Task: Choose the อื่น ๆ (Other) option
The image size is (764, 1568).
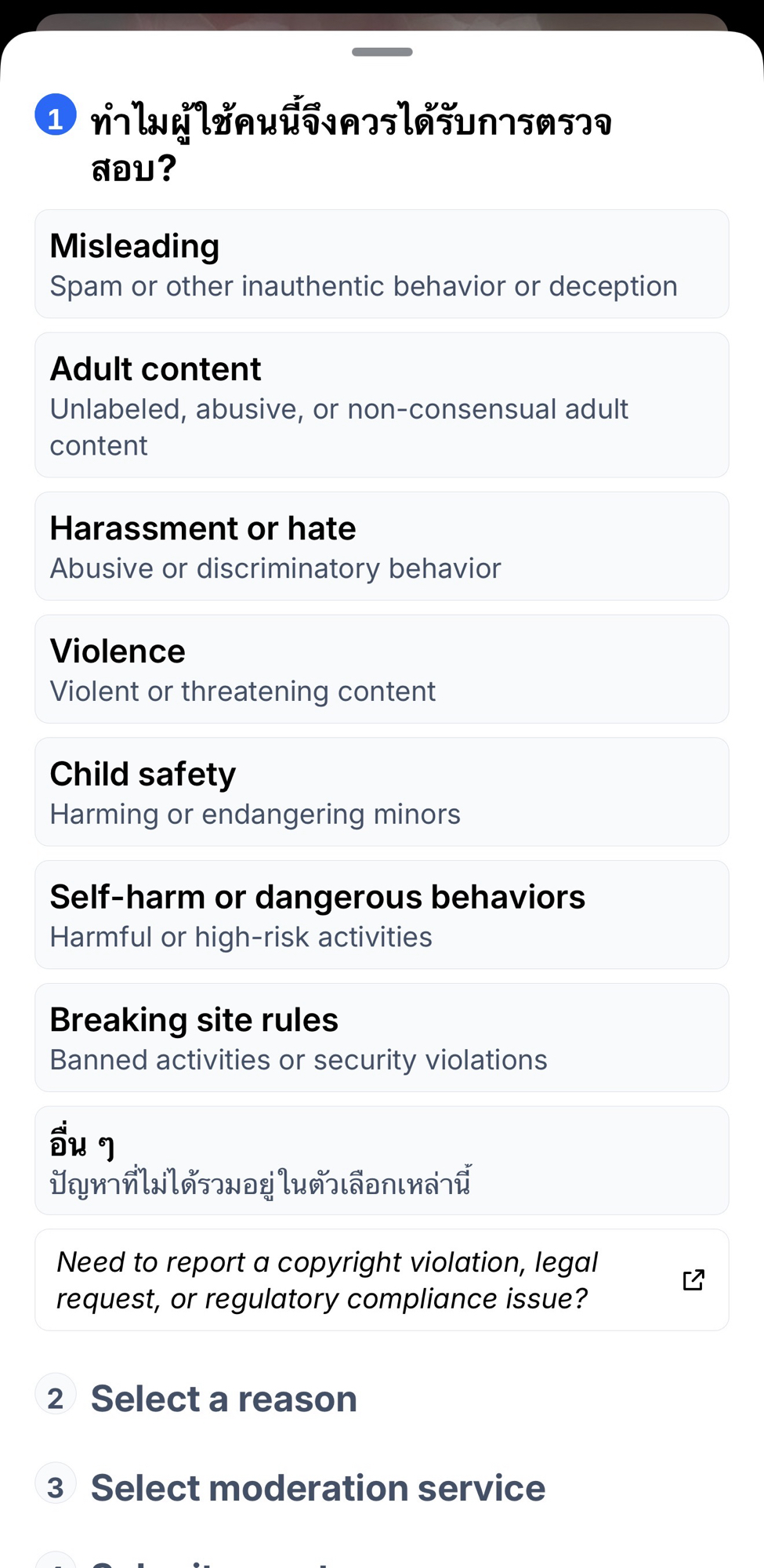Action: [382, 1160]
